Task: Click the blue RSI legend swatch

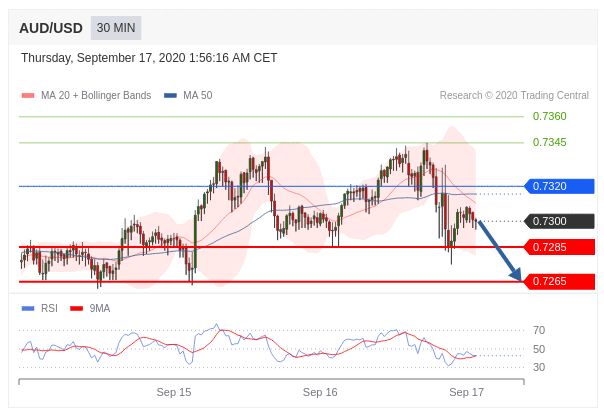Action: point(28,309)
